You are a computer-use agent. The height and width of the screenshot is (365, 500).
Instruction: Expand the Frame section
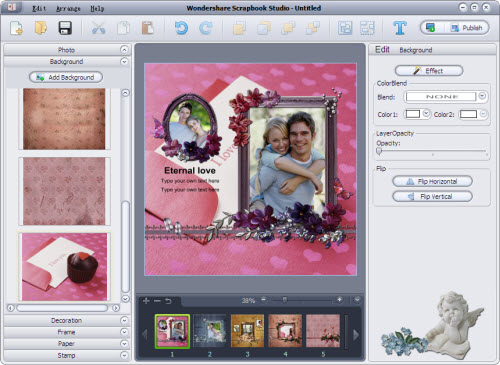point(124,332)
